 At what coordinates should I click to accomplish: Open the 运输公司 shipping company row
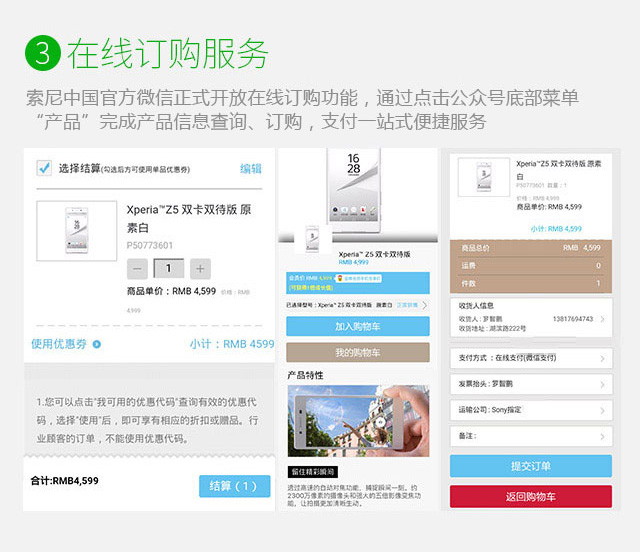coord(530,410)
